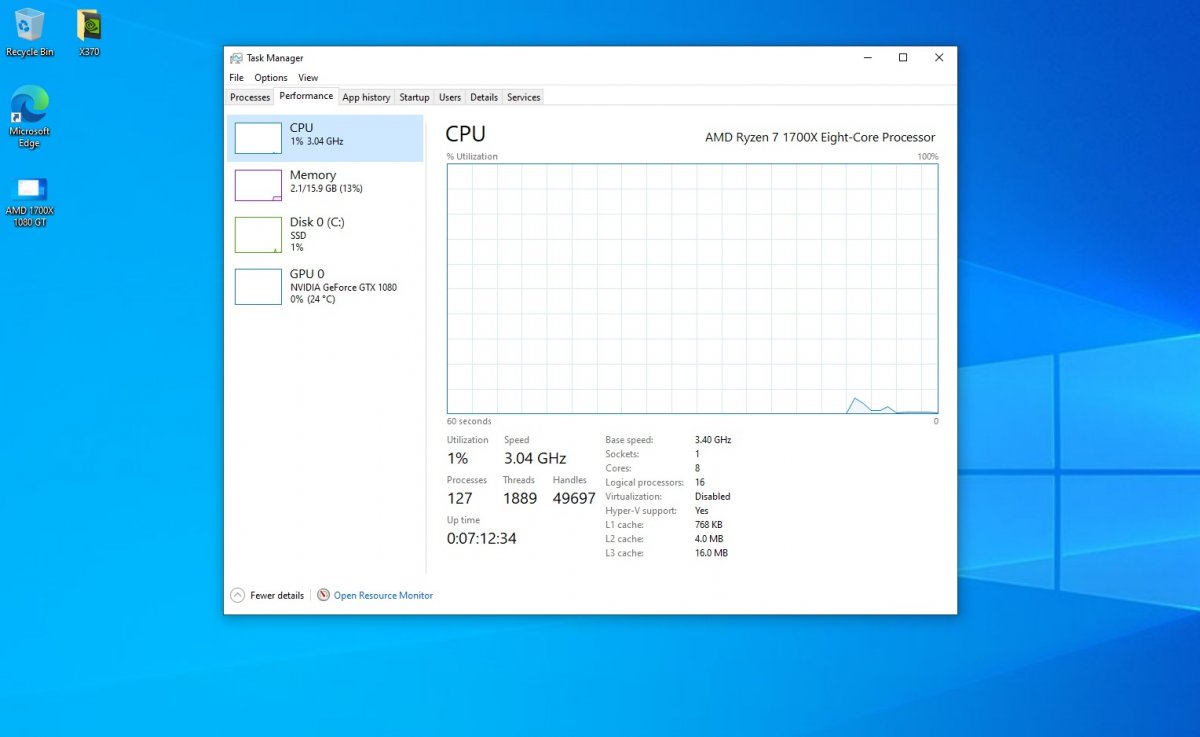Click the Open Resource Monitor link
Screen dimensions: 1200x737
point(383,595)
